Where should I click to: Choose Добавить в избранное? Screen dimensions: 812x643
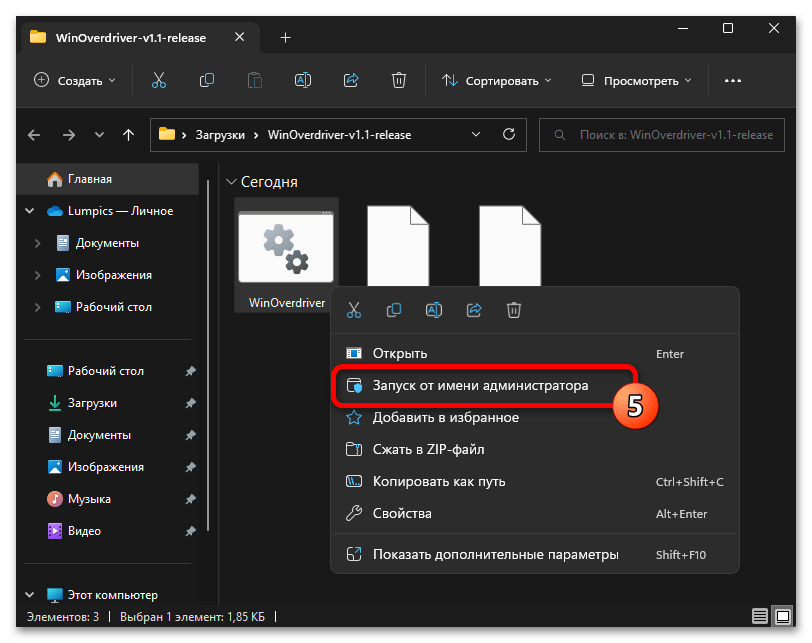click(534, 418)
